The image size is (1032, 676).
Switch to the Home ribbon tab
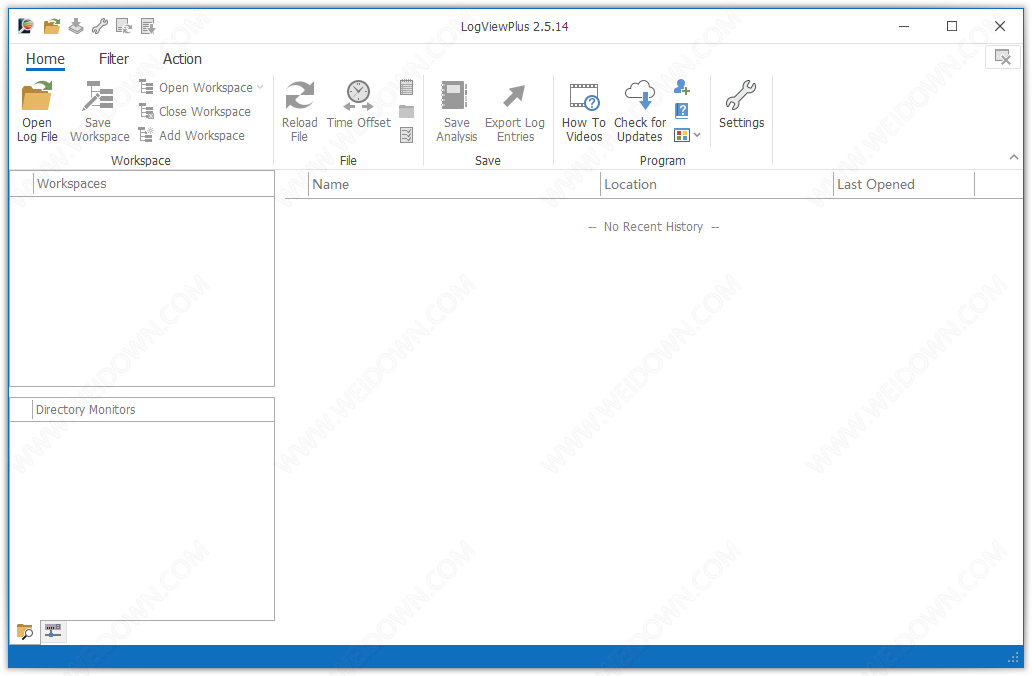45,59
